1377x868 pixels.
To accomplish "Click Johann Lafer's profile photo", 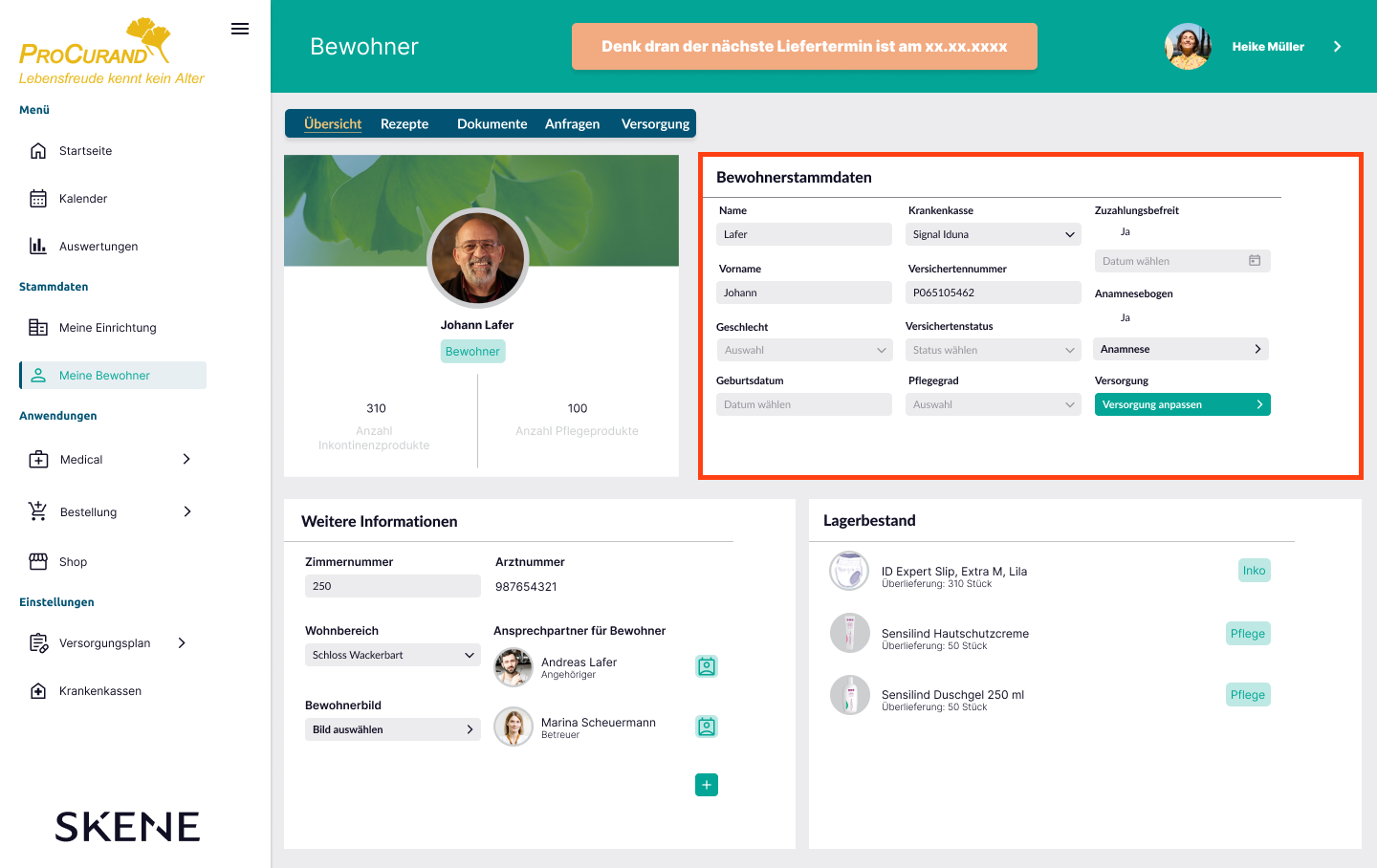I will tap(477, 257).
